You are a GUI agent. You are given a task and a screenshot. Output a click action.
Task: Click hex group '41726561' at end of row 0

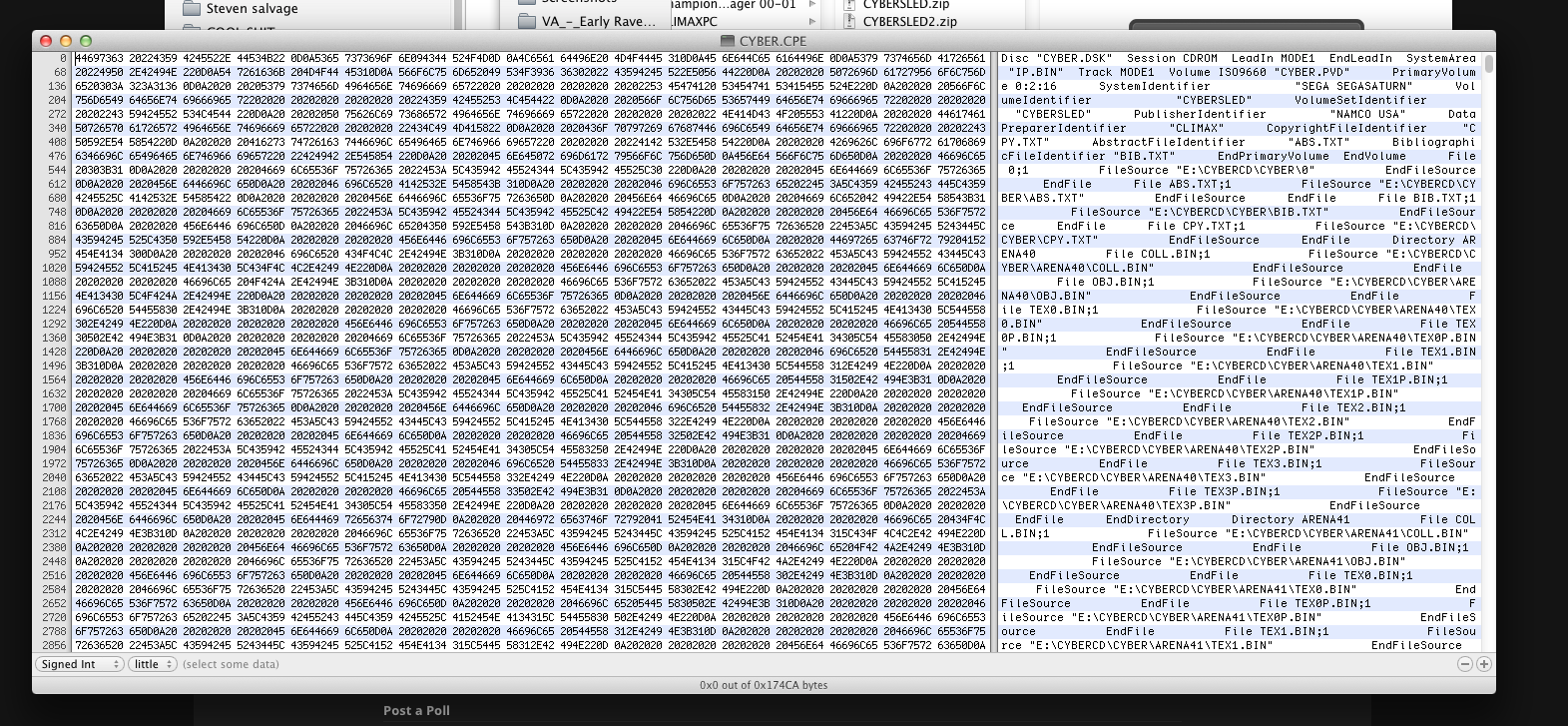(960, 59)
